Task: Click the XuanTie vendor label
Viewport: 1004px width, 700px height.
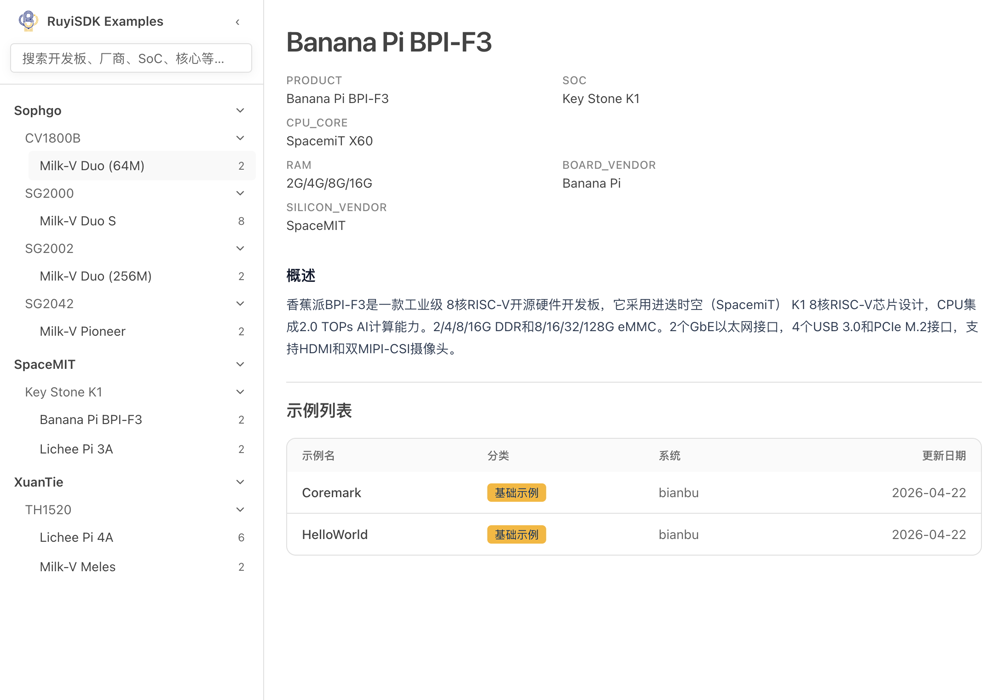Action: tap(38, 482)
